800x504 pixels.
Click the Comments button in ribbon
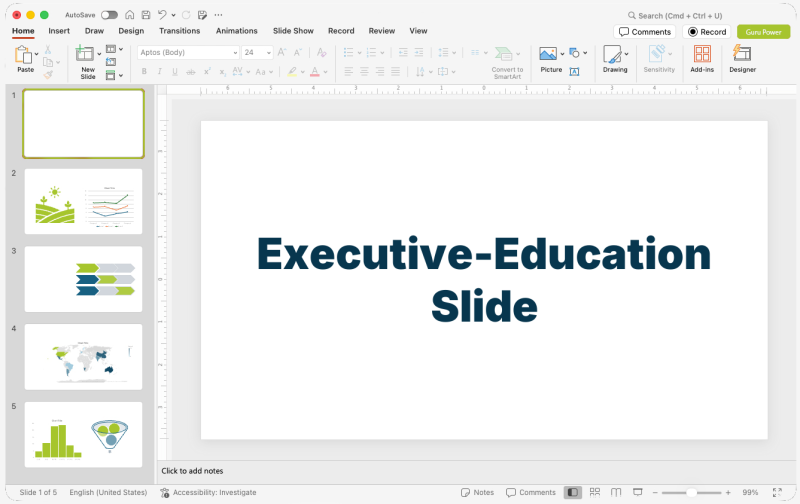pyautogui.click(x=644, y=32)
